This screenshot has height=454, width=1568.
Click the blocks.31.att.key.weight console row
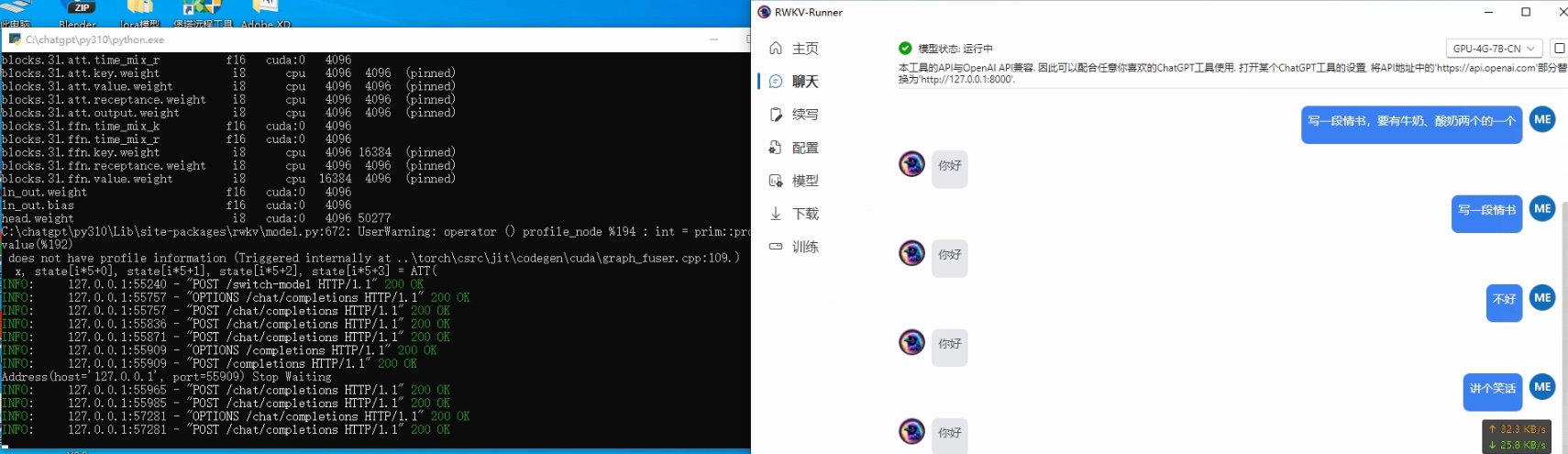(x=228, y=72)
